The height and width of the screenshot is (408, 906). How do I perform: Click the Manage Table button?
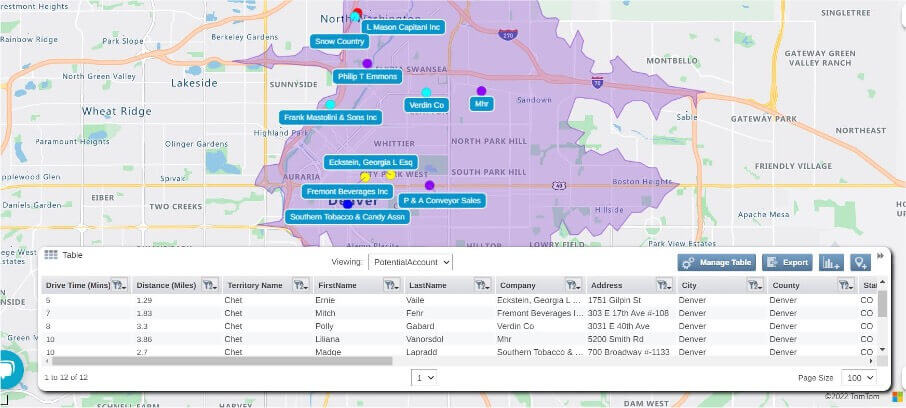pos(717,262)
